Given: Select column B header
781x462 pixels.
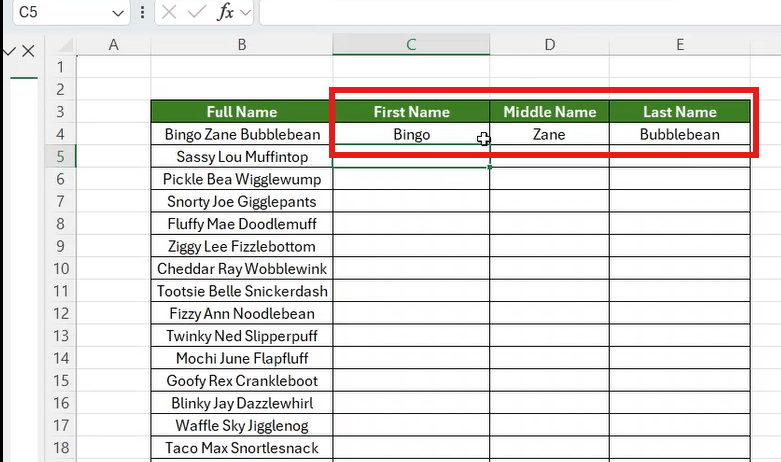Looking at the screenshot, I should coord(242,45).
